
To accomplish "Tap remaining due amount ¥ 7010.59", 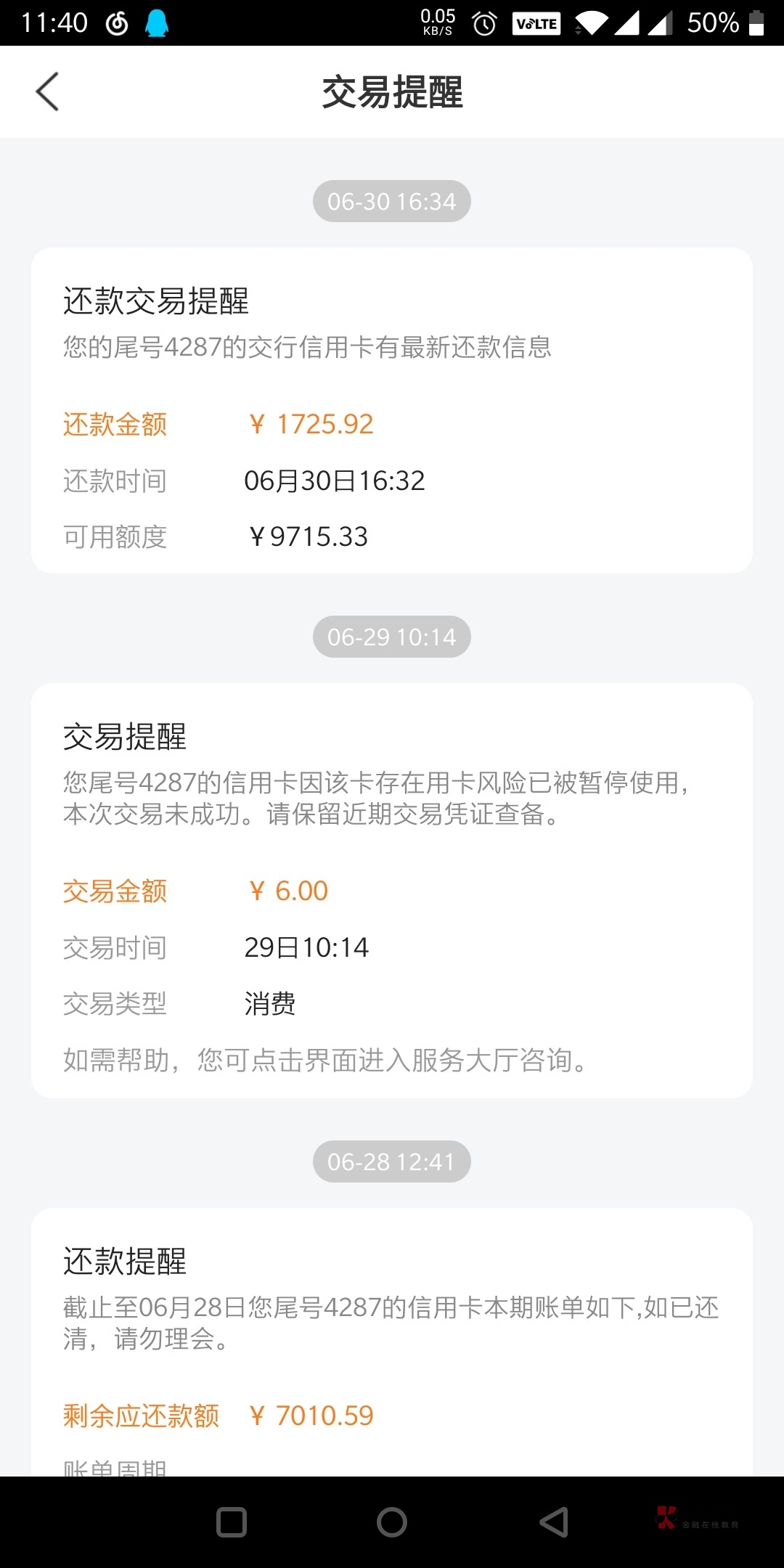I will tap(311, 1416).
